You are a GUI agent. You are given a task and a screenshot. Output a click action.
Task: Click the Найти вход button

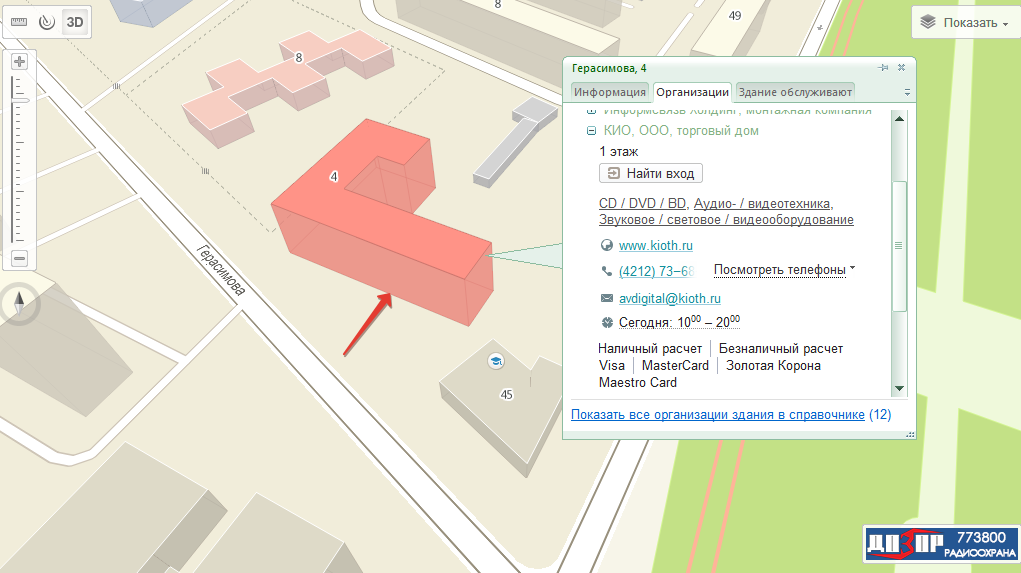click(651, 173)
